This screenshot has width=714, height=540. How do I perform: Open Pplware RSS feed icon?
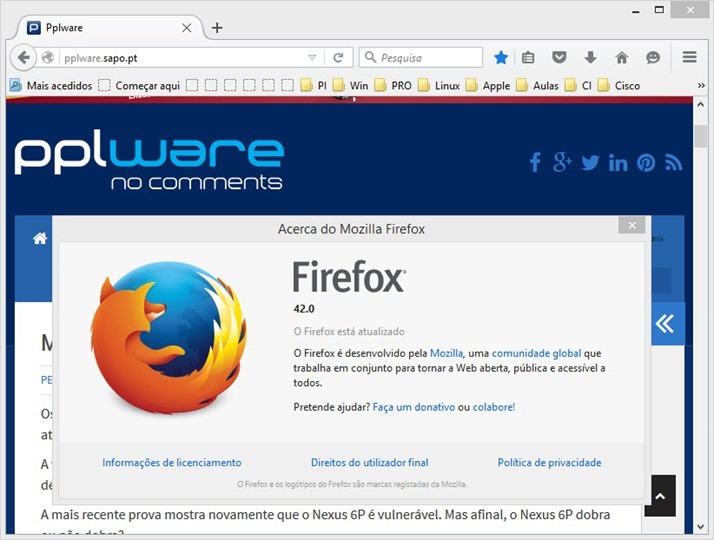click(673, 163)
